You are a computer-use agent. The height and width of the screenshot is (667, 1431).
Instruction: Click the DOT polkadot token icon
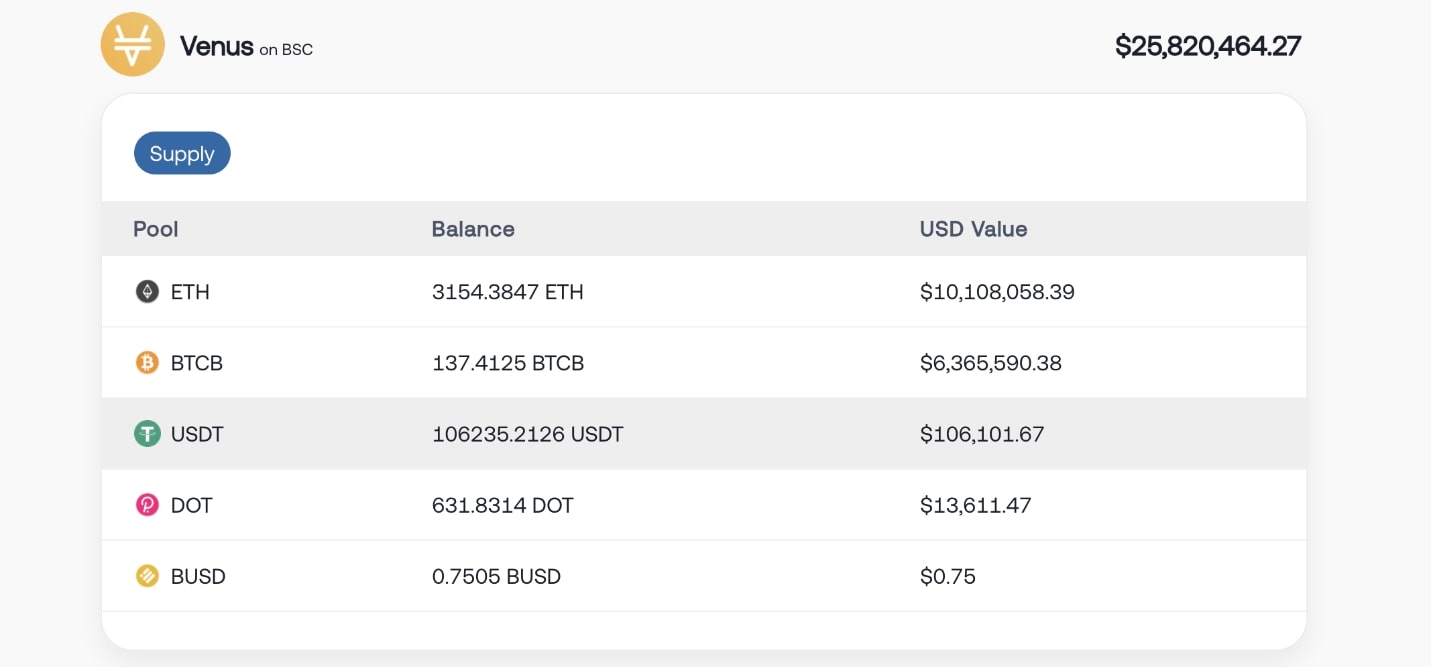147,505
